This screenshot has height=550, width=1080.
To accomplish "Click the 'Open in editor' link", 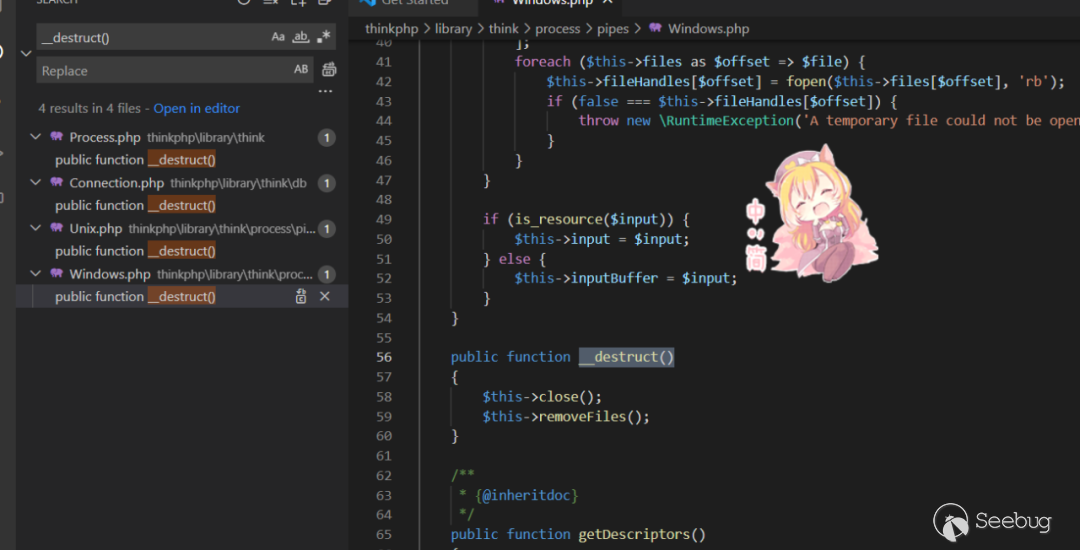I will click(x=196, y=108).
